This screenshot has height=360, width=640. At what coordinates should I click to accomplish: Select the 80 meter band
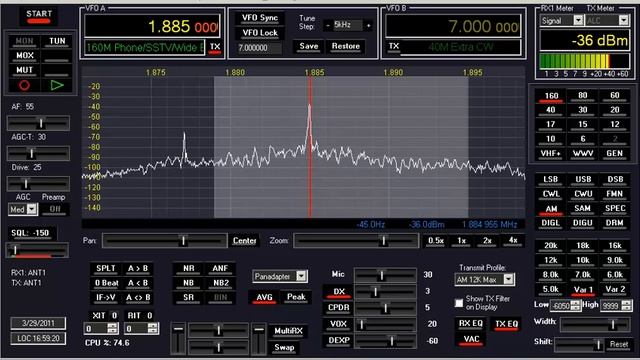click(x=583, y=96)
